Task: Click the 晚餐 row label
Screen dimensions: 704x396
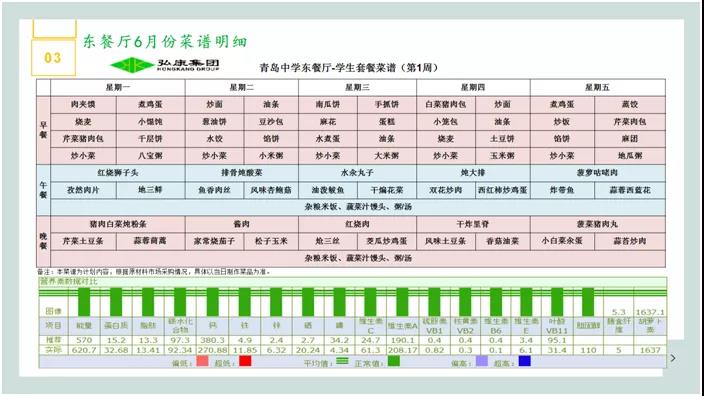Action: [43, 241]
